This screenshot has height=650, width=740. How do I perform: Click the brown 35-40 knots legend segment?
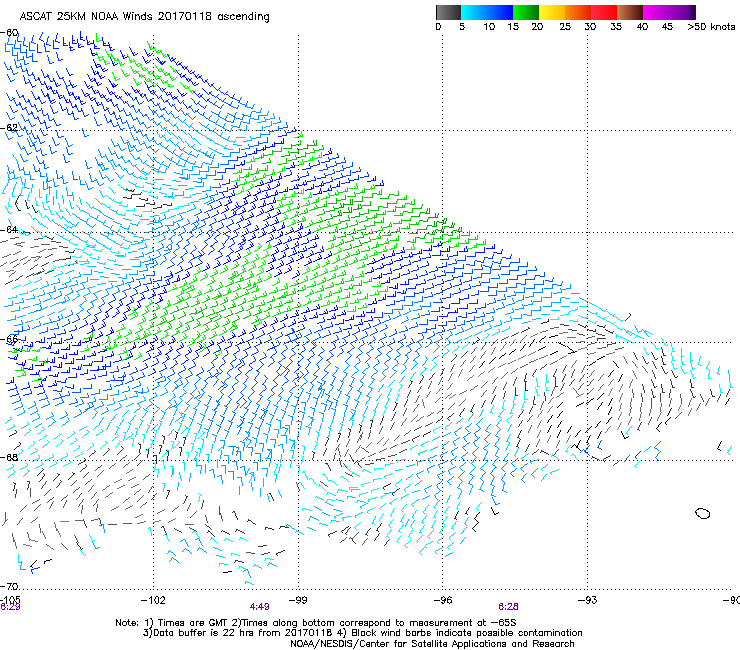(x=630, y=12)
